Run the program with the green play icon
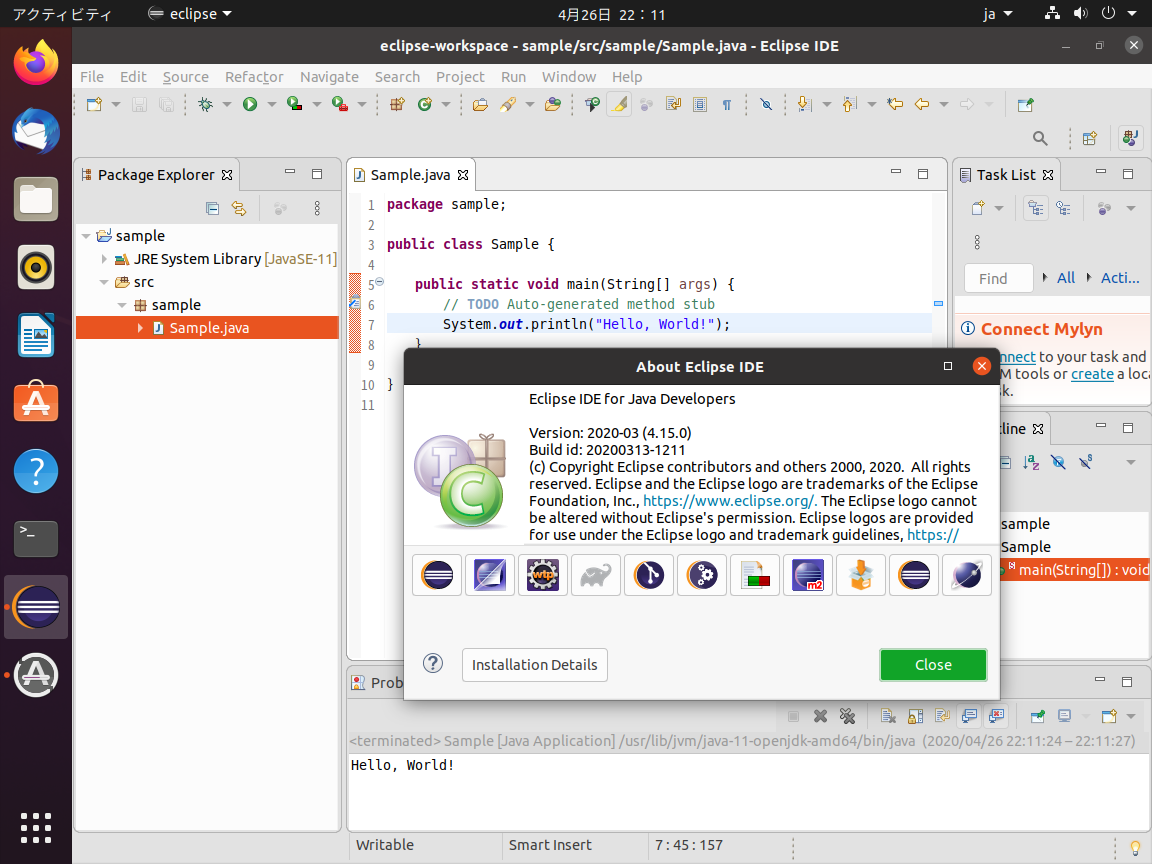 [x=251, y=104]
